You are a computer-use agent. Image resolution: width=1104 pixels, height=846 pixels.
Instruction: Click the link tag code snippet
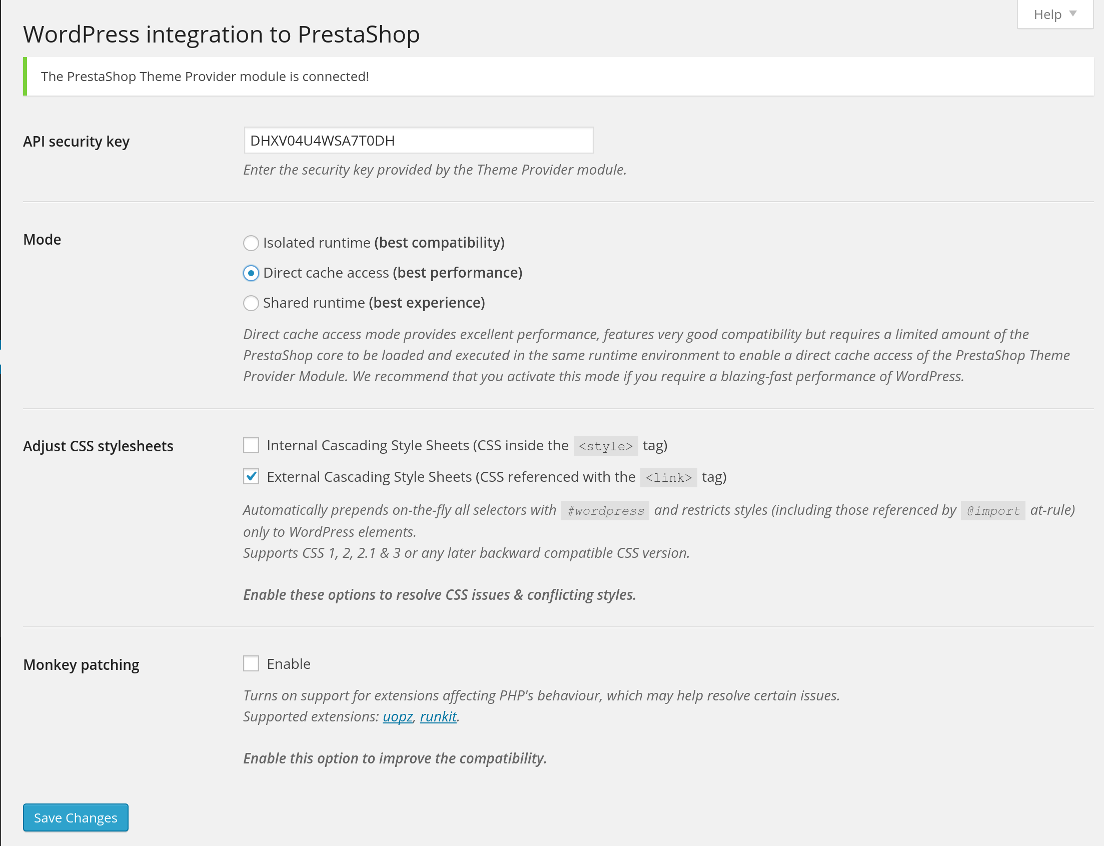click(x=668, y=477)
